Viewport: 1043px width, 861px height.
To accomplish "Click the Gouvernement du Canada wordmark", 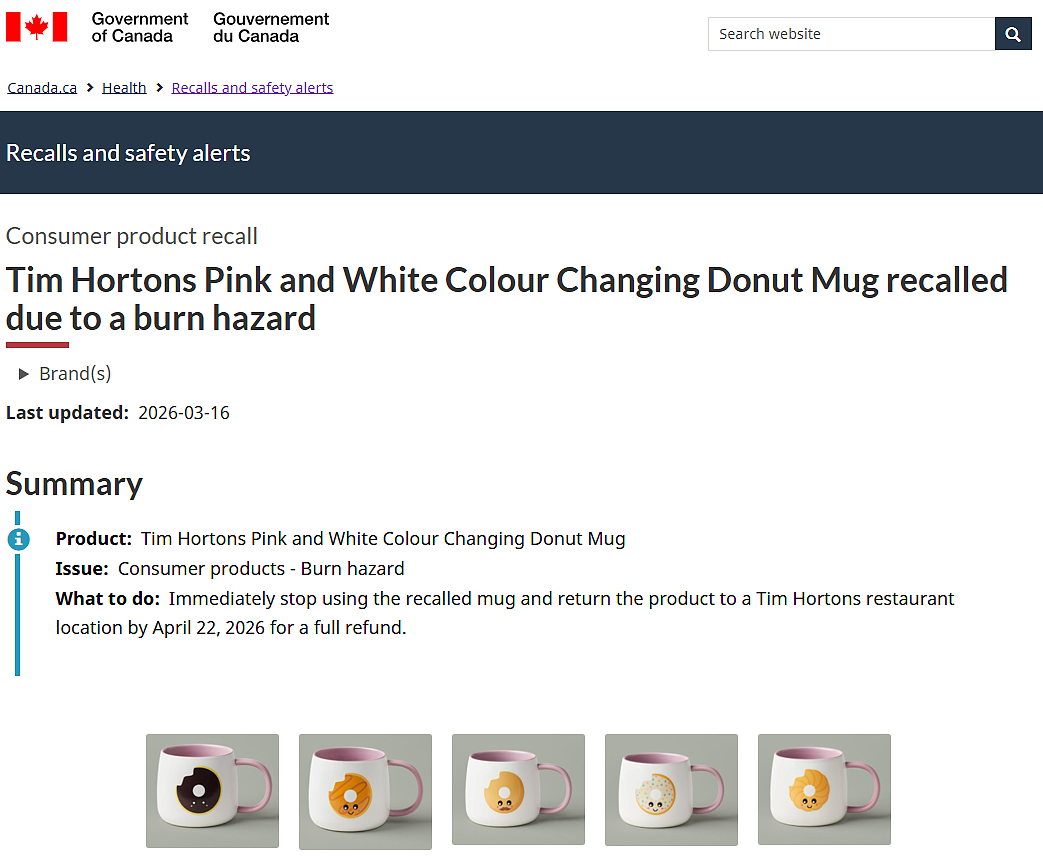I will click(271, 27).
